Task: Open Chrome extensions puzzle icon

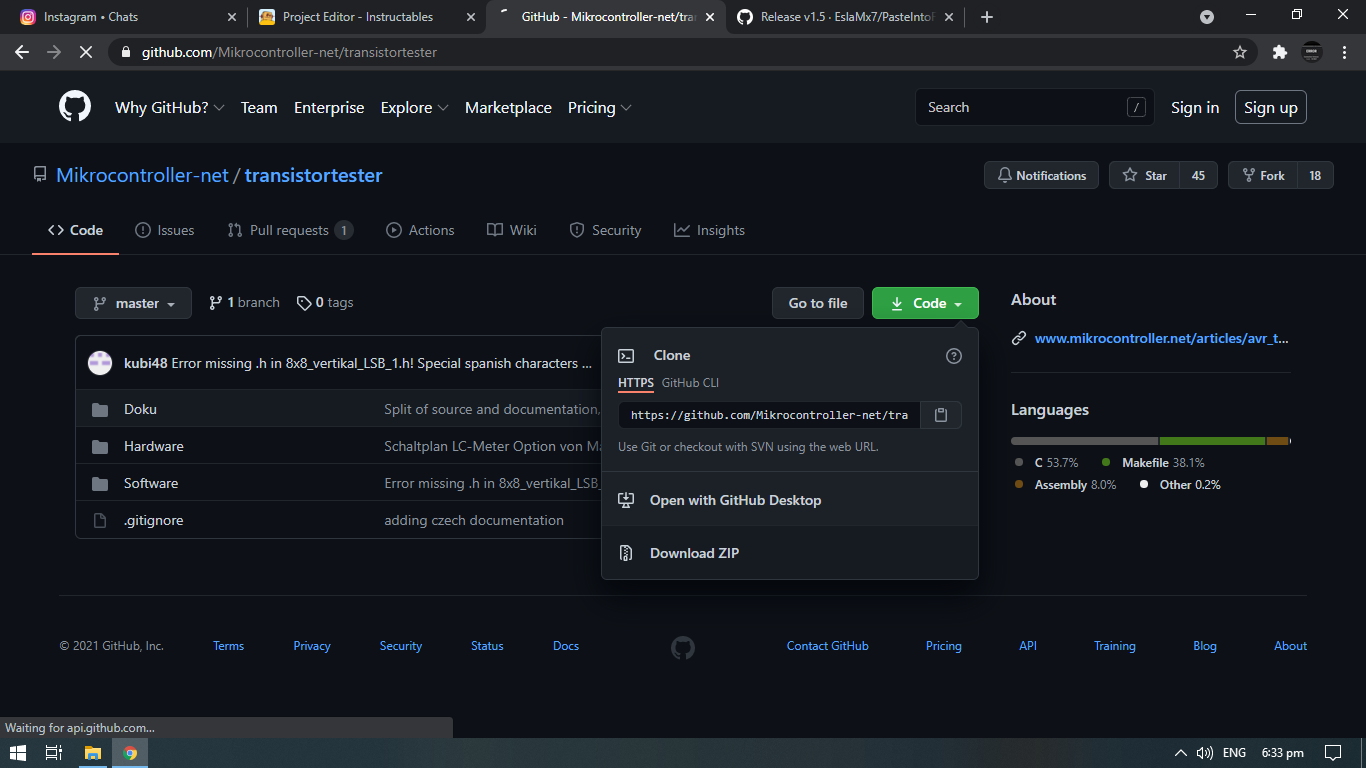Action: pyautogui.click(x=1279, y=52)
